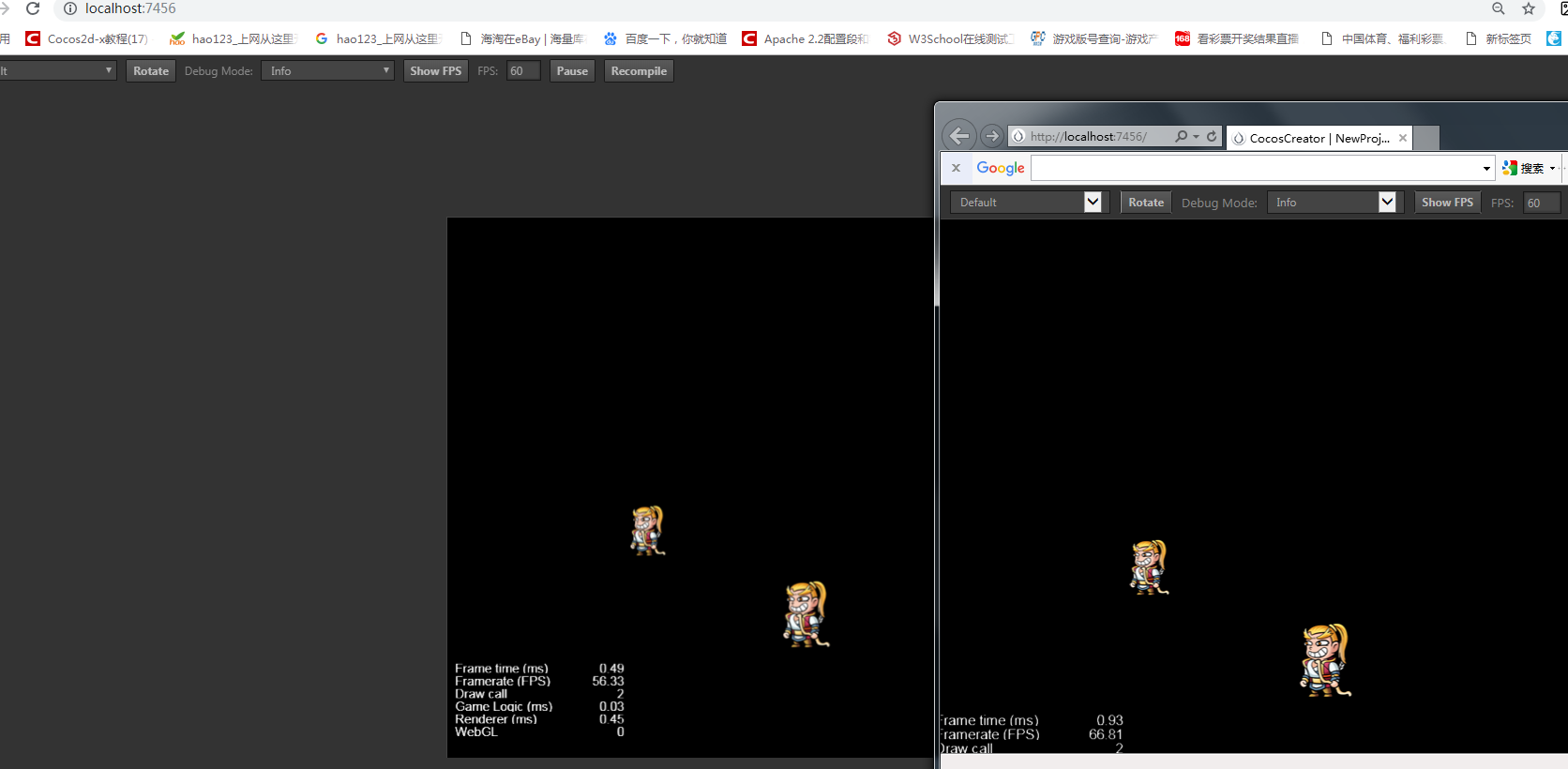The width and height of the screenshot is (1568, 769).
Task: Select the CocosCreator | NewProj... IE tab
Action: click(1319, 138)
